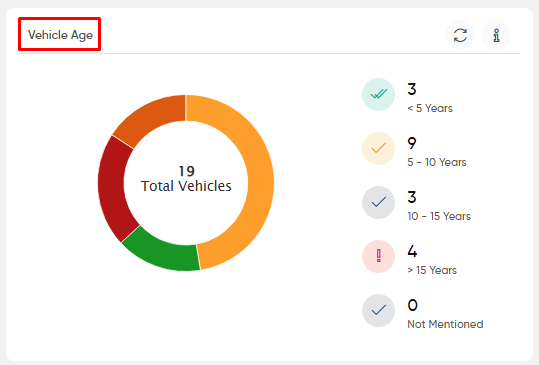
Task: Select the '5 - 10 Years' legend label
Action: [x=437, y=162]
